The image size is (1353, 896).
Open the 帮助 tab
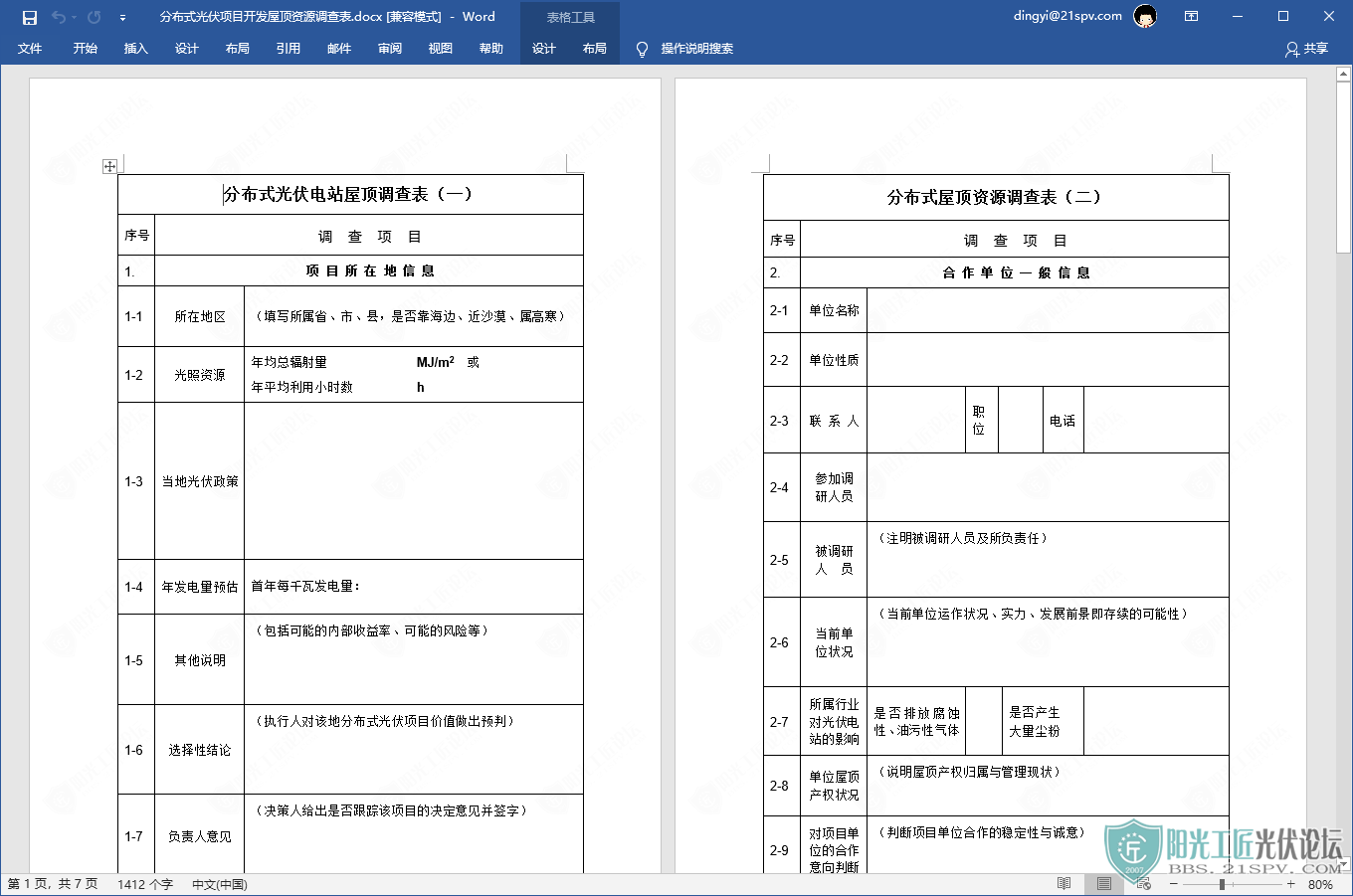490,48
